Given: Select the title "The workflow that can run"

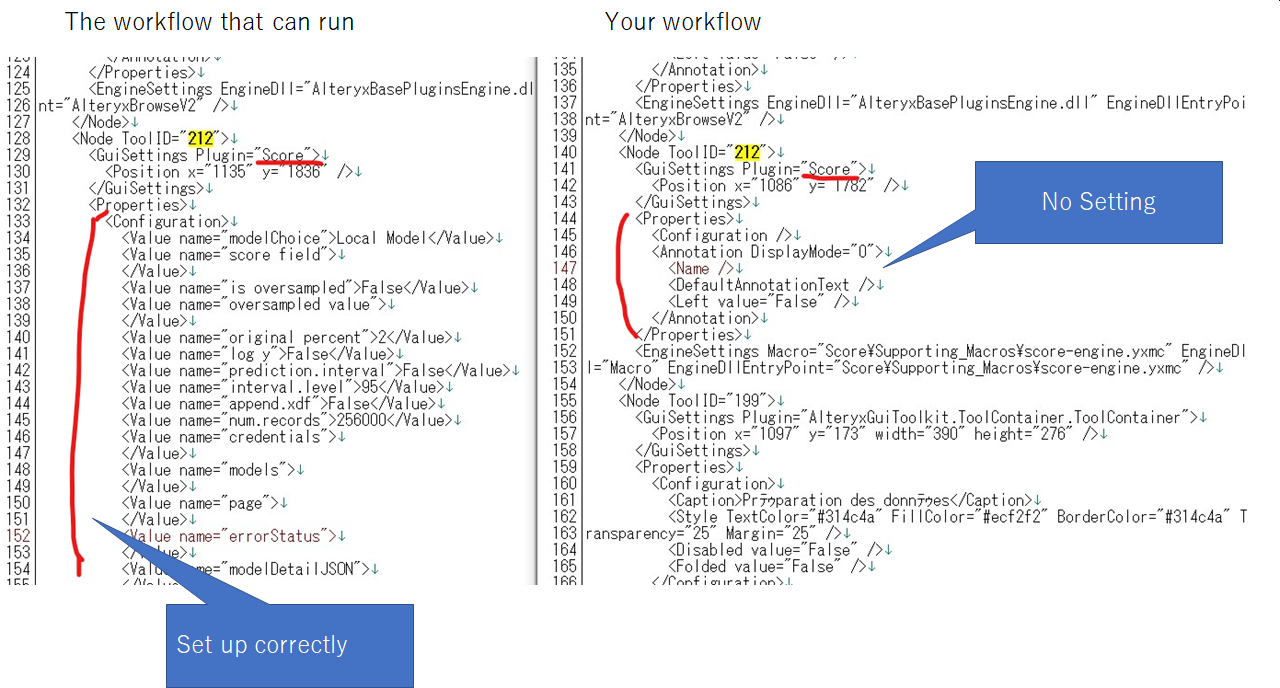Looking at the screenshot, I should point(209,21).
